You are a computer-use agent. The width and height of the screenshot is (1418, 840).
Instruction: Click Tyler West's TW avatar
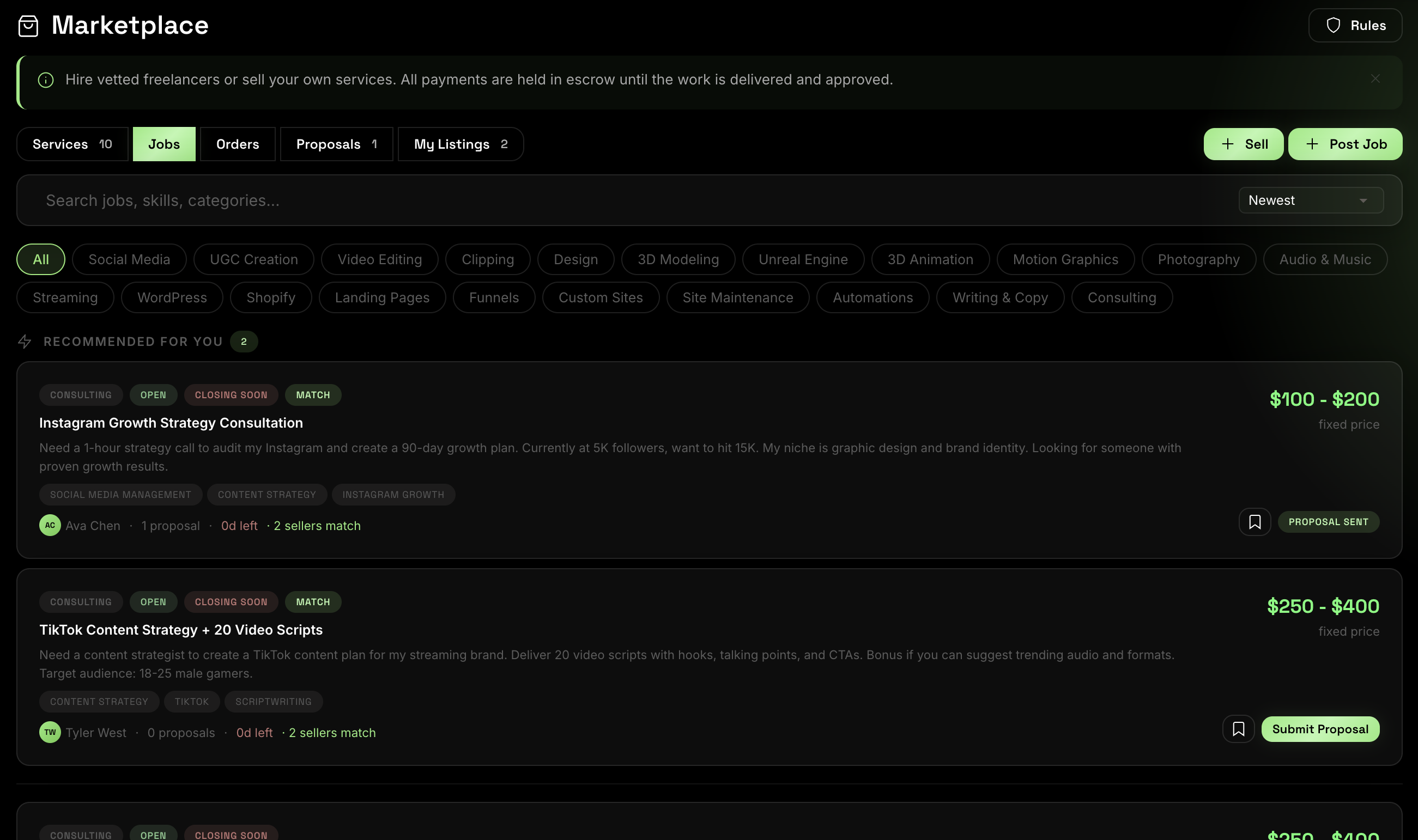(x=49, y=732)
